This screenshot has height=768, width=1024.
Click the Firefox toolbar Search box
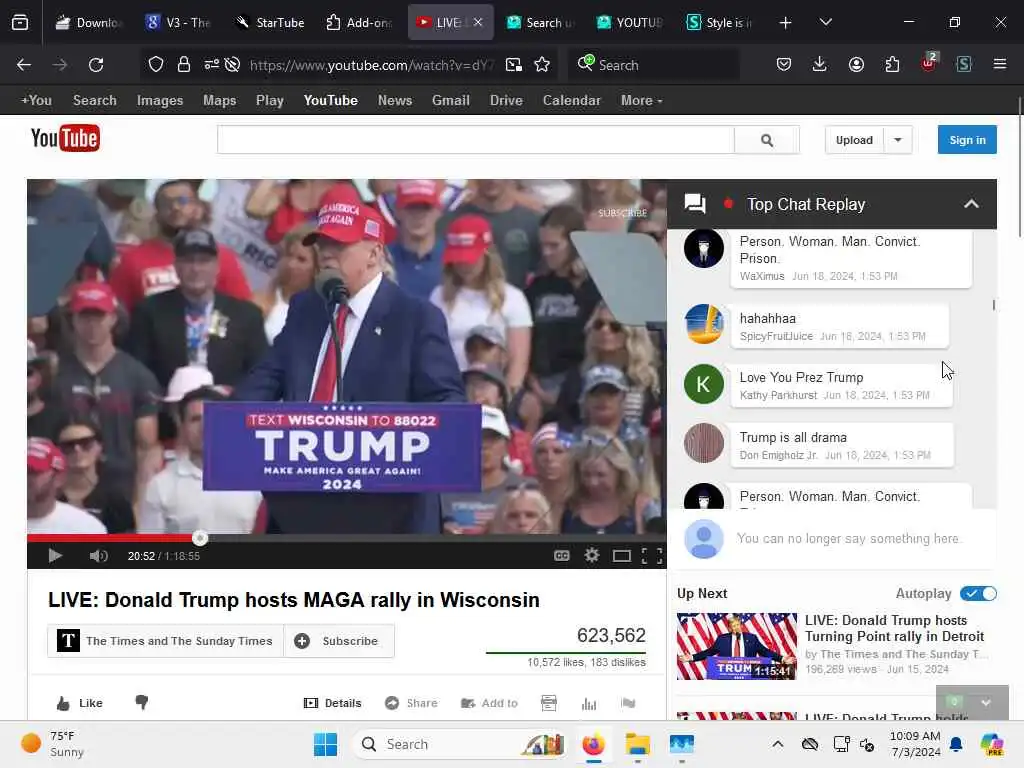[654, 65]
